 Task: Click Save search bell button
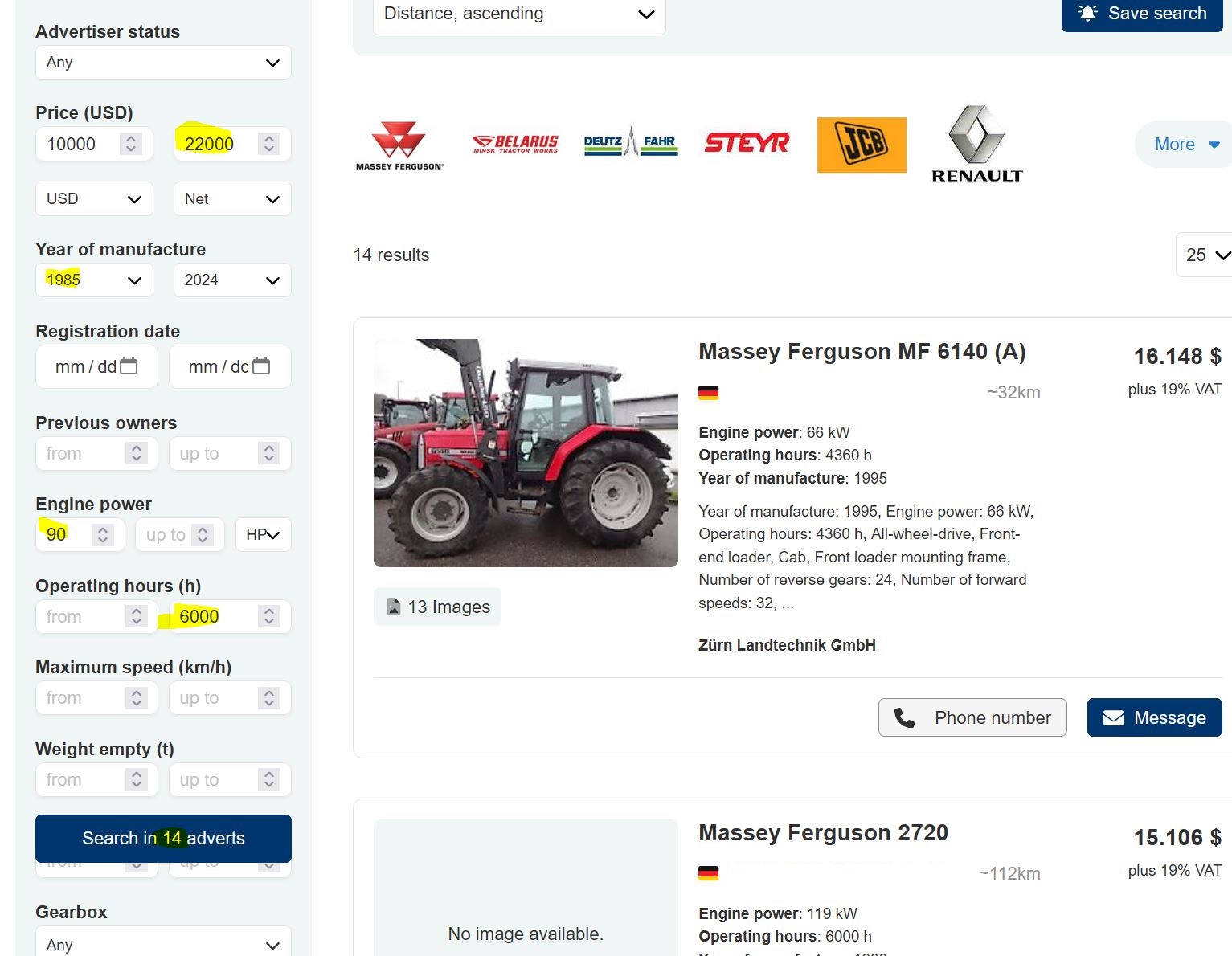point(1142,14)
